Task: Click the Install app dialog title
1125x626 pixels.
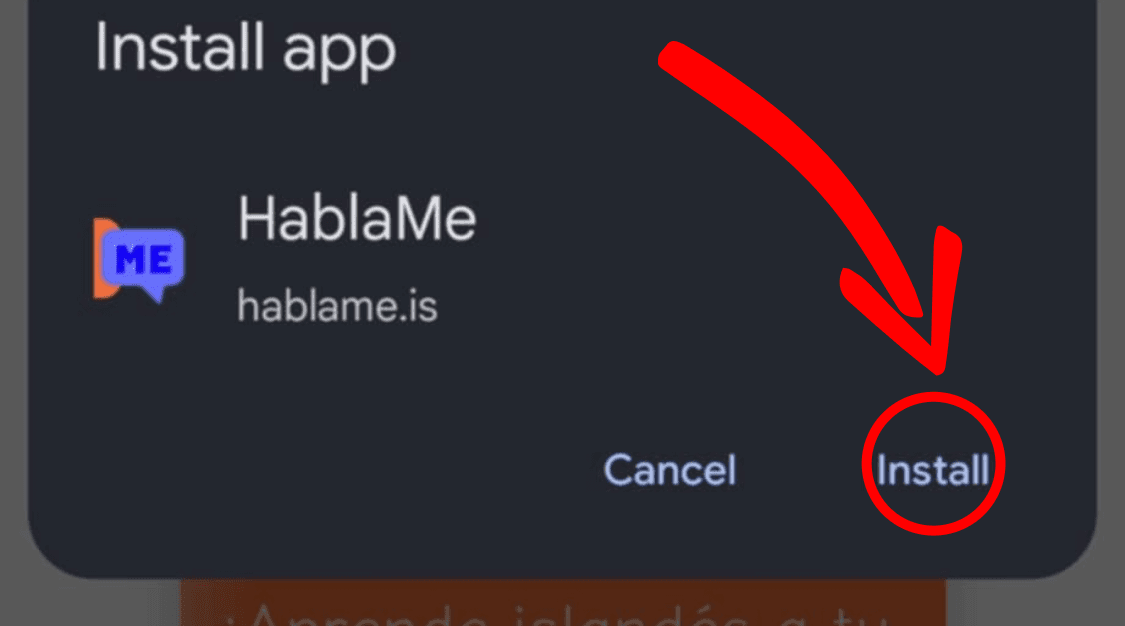Action: click(x=245, y=49)
